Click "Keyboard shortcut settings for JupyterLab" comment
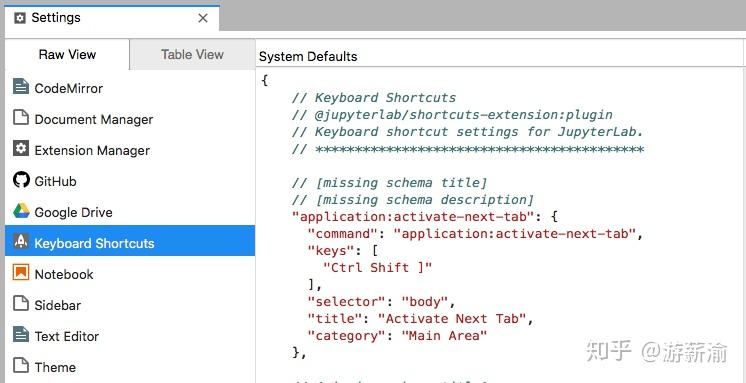The image size is (746, 383). click(468, 132)
